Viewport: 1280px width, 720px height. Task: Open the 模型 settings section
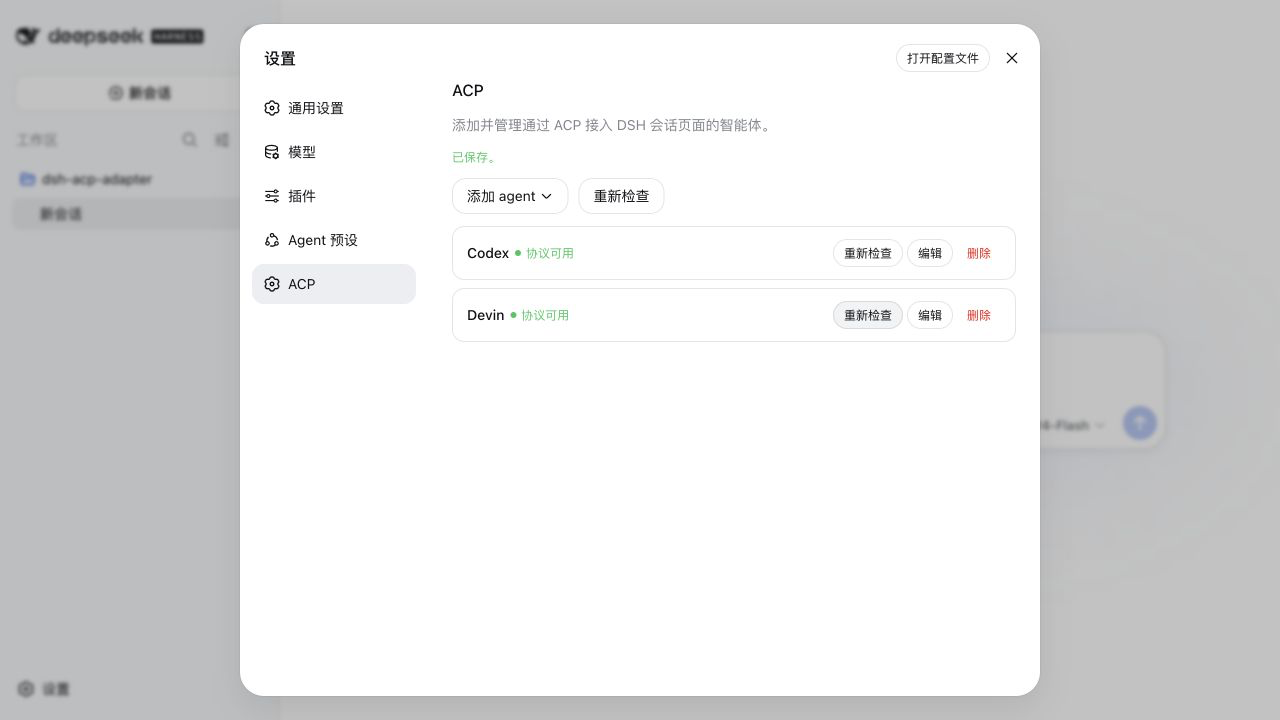(x=334, y=152)
